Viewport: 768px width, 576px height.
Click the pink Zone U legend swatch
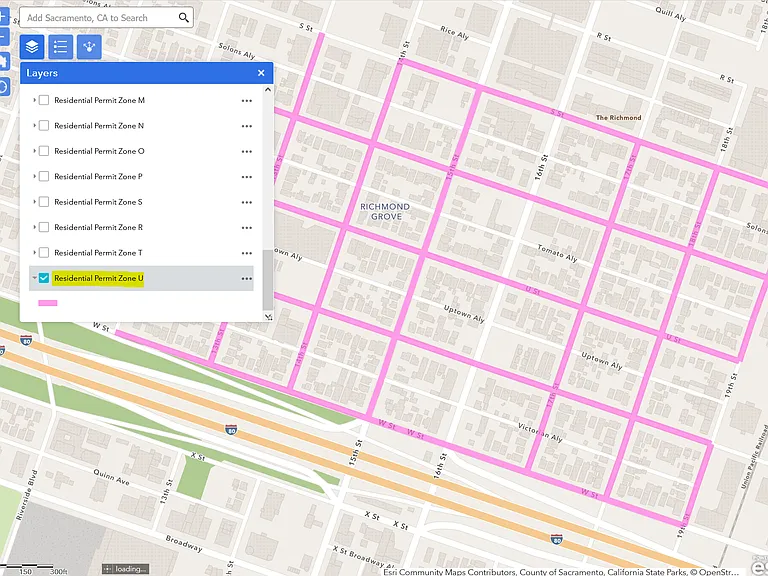click(48, 303)
